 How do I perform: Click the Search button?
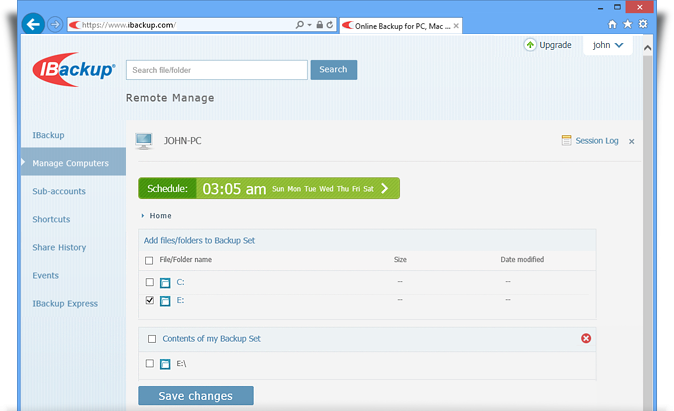tap(334, 70)
